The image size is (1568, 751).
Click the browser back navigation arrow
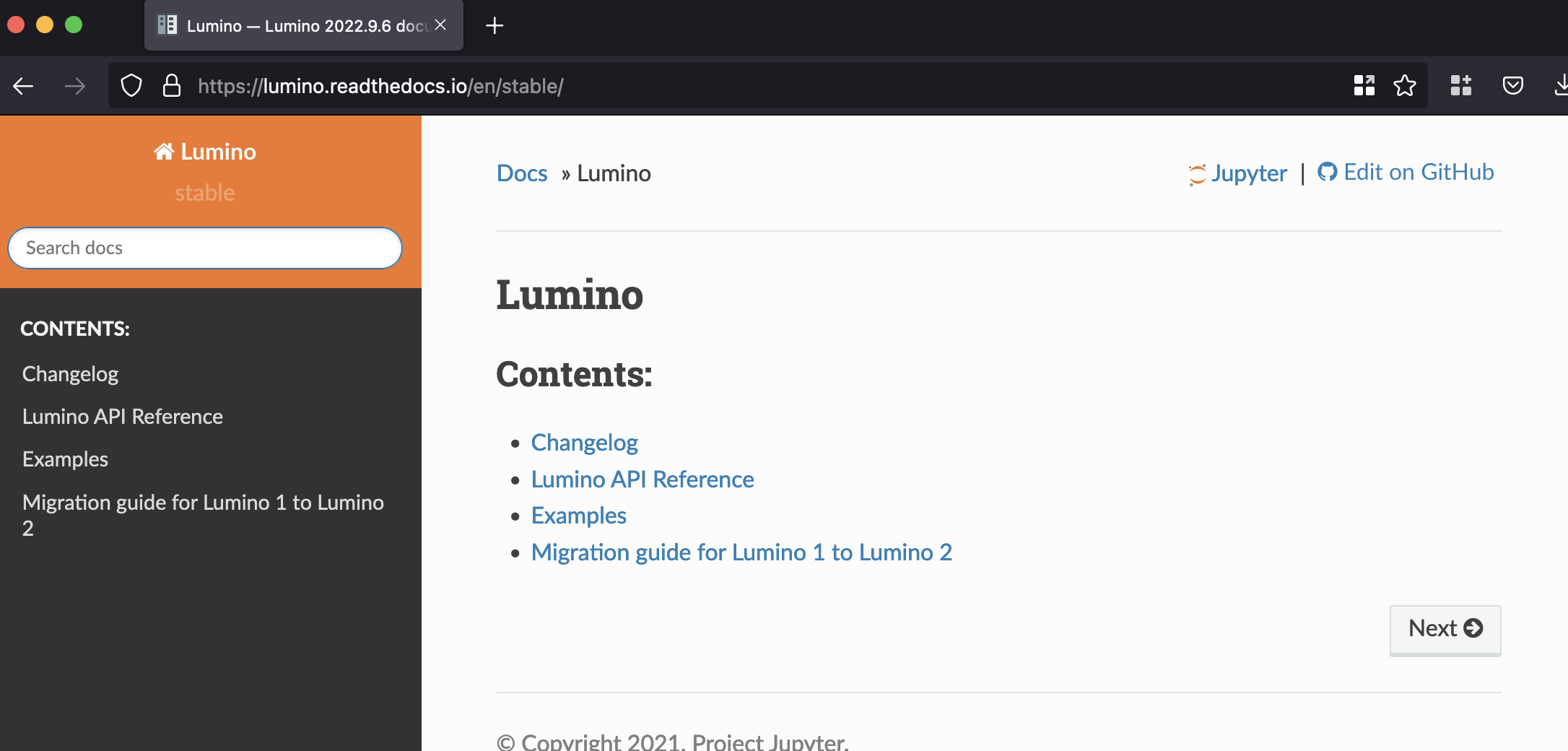(23, 85)
